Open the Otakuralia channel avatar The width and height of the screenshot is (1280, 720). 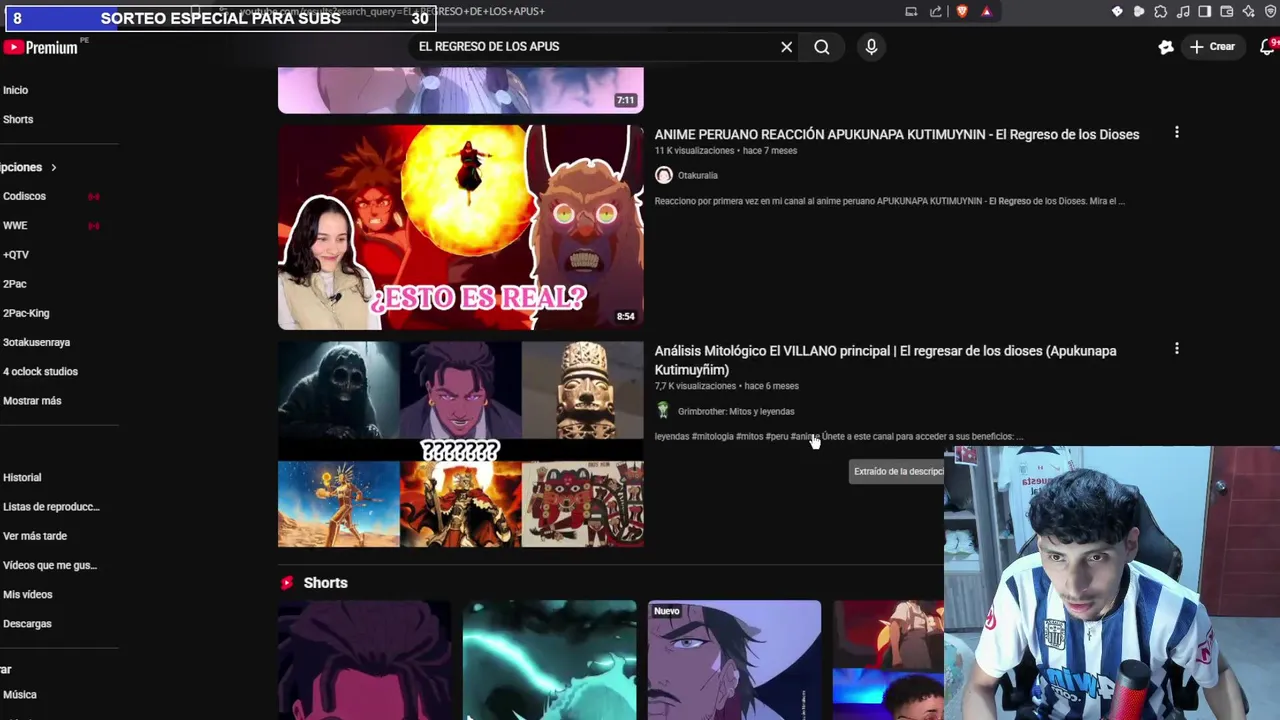(x=663, y=175)
